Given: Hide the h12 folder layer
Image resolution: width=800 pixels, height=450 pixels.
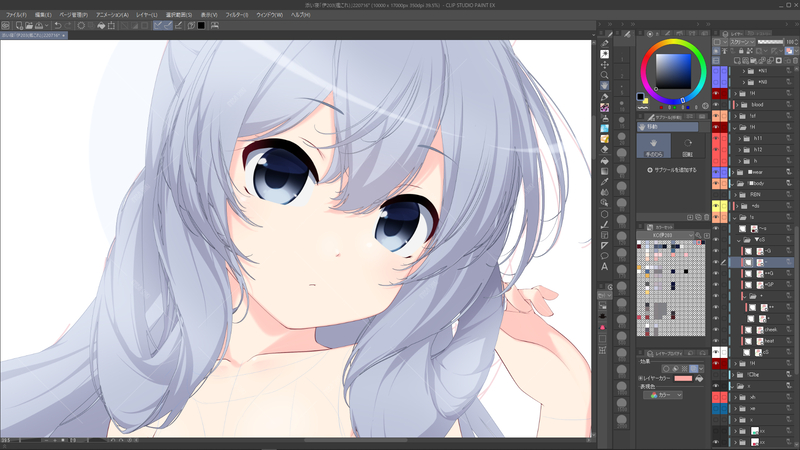Looking at the screenshot, I should (716, 149).
